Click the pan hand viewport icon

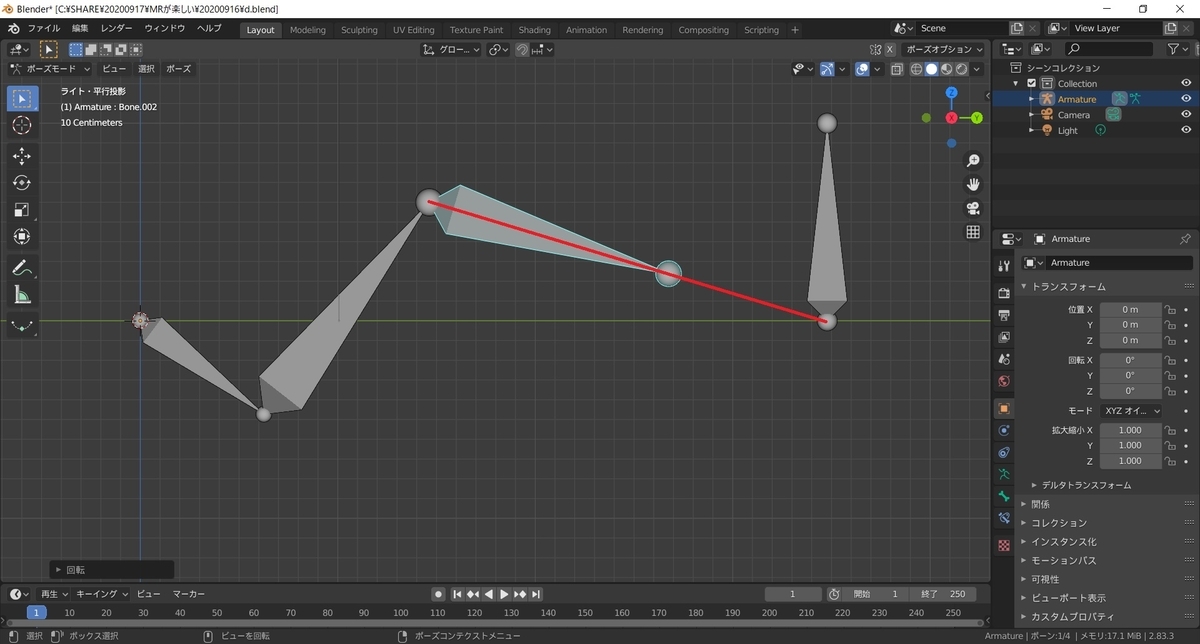tap(972, 184)
